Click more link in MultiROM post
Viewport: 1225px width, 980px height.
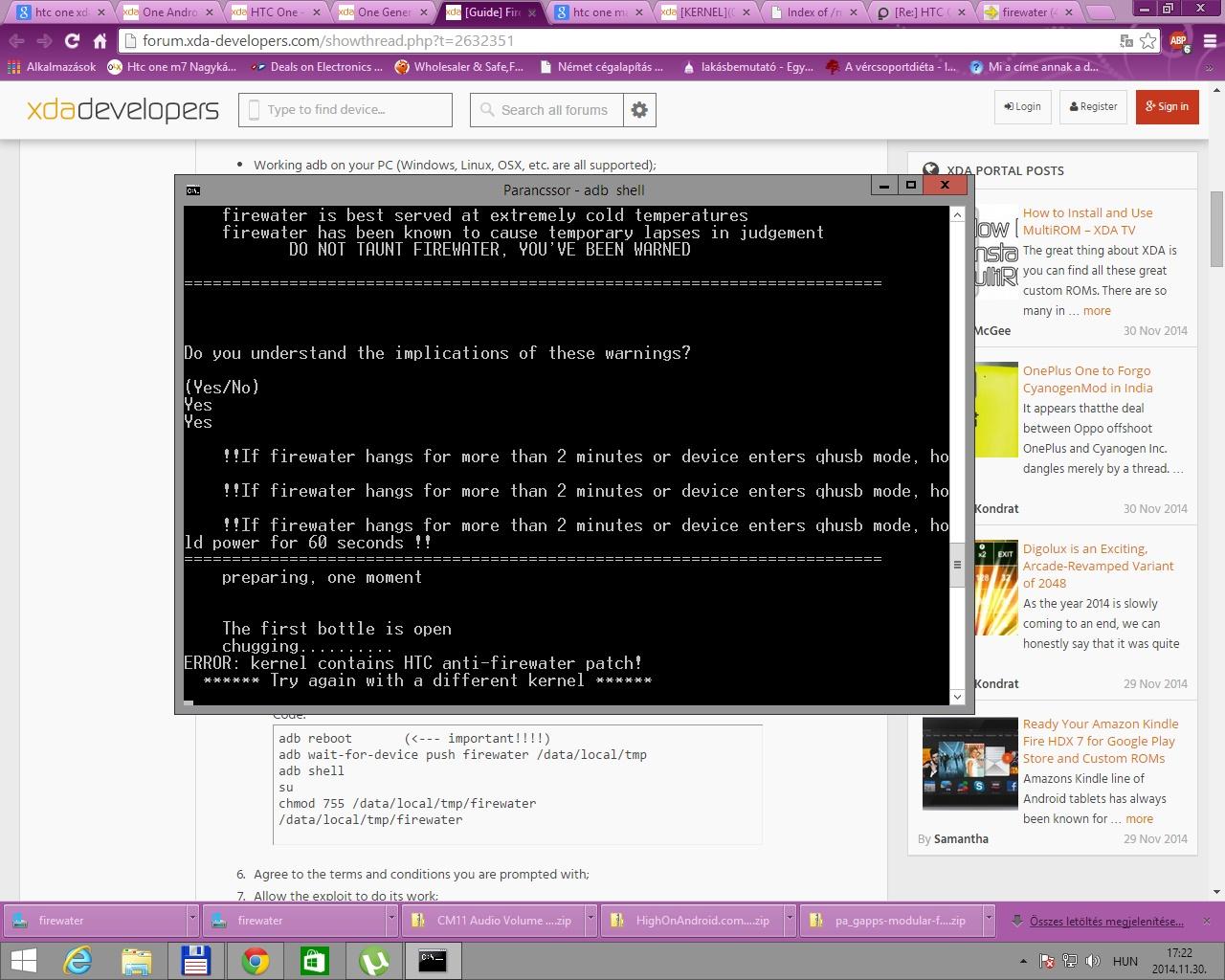click(1097, 310)
